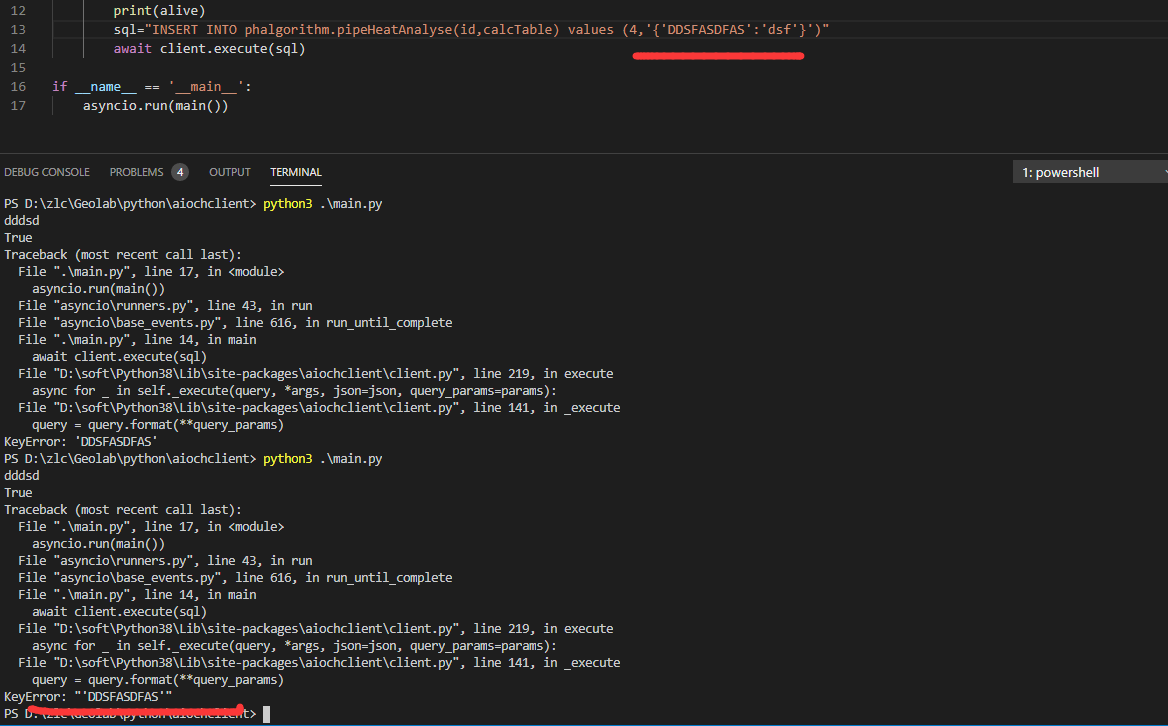Click the first KeyError: 'DDSFASDFAS' terminal line
1168x726 pixels.
pyautogui.click(x=81, y=441)
